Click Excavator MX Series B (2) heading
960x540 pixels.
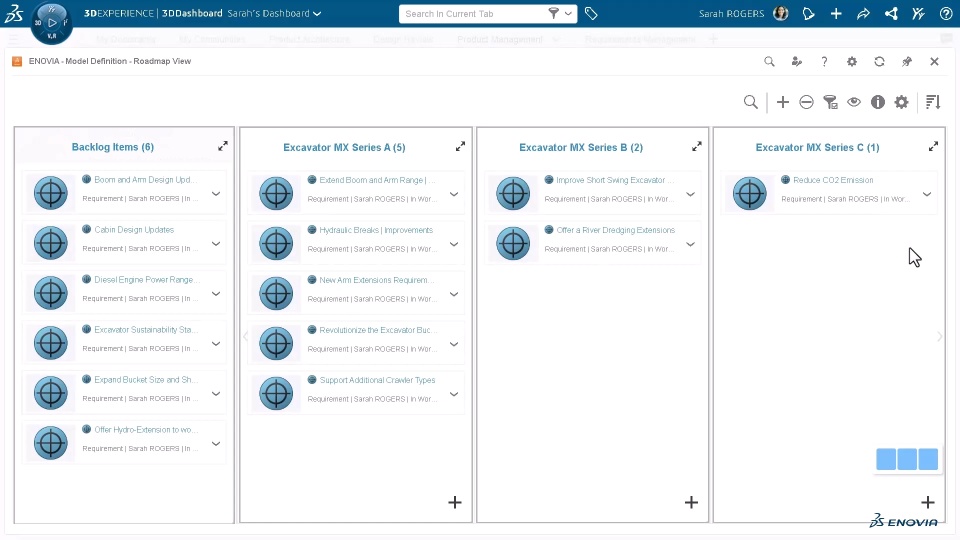click(581, 148)
